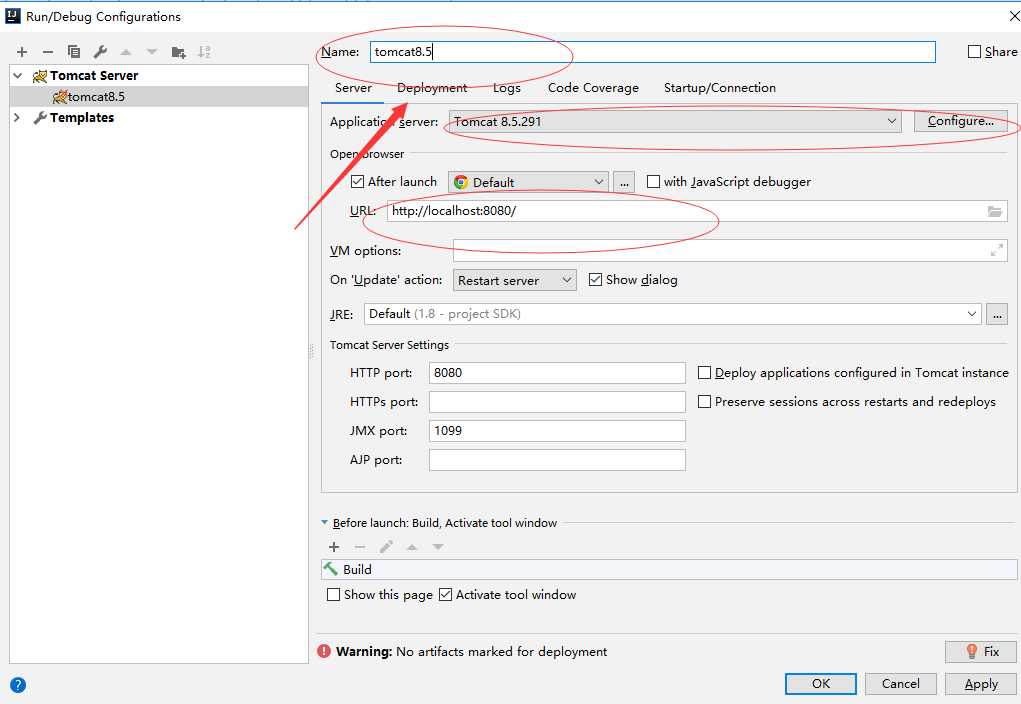Edit the before launch task pencil icon

(386, 547)
